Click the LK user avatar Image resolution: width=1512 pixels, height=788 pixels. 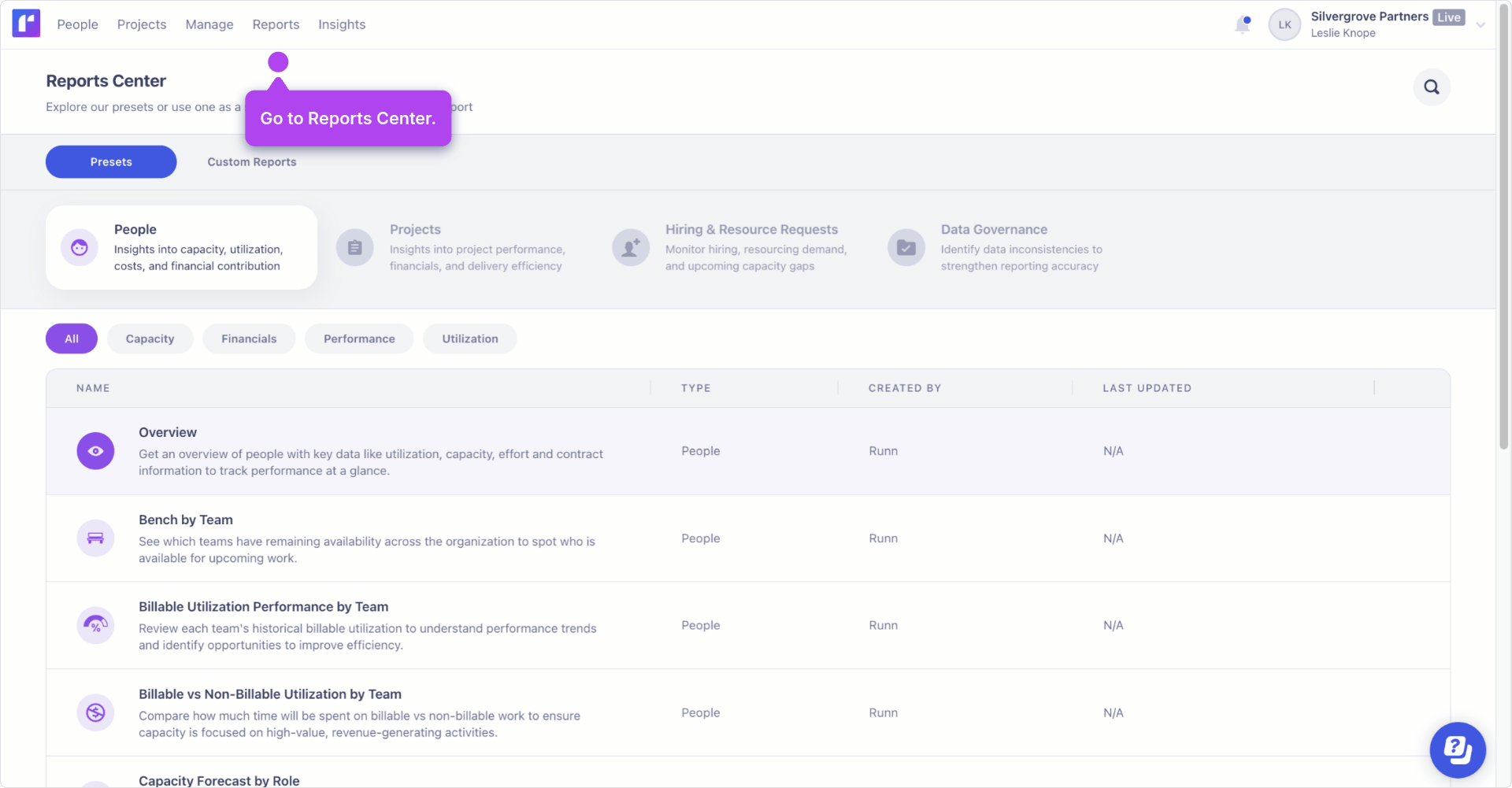tap(1284, 24)
